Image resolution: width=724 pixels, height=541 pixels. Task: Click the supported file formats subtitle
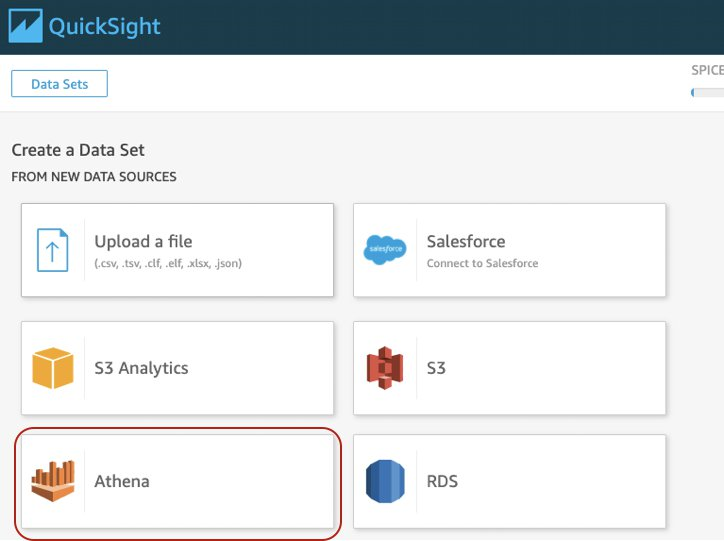[x=168, y=264]
